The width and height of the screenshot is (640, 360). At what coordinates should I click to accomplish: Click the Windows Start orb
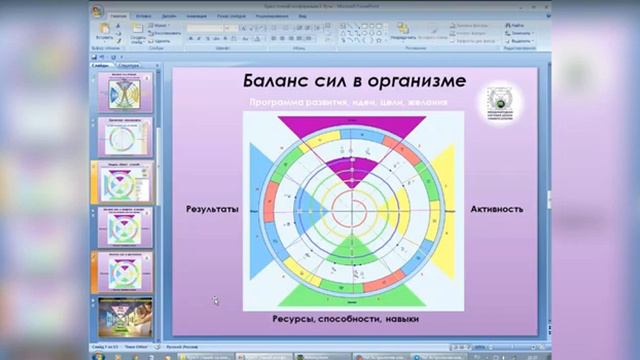(x=98, y=356)
